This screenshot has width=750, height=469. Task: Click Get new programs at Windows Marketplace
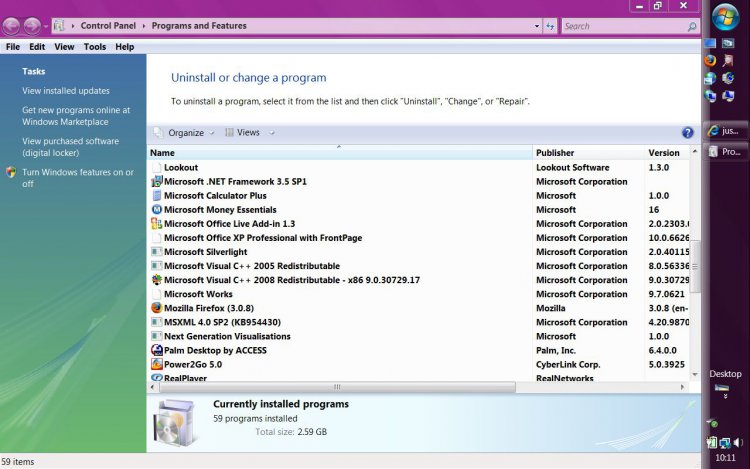pos(76,116)
